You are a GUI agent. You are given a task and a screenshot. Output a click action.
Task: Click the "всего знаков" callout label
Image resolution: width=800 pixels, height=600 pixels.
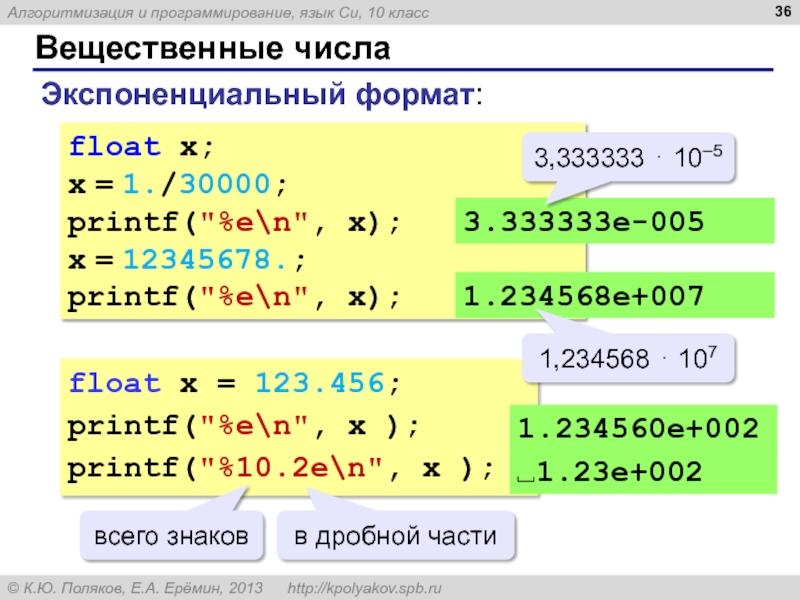(171, 537)
